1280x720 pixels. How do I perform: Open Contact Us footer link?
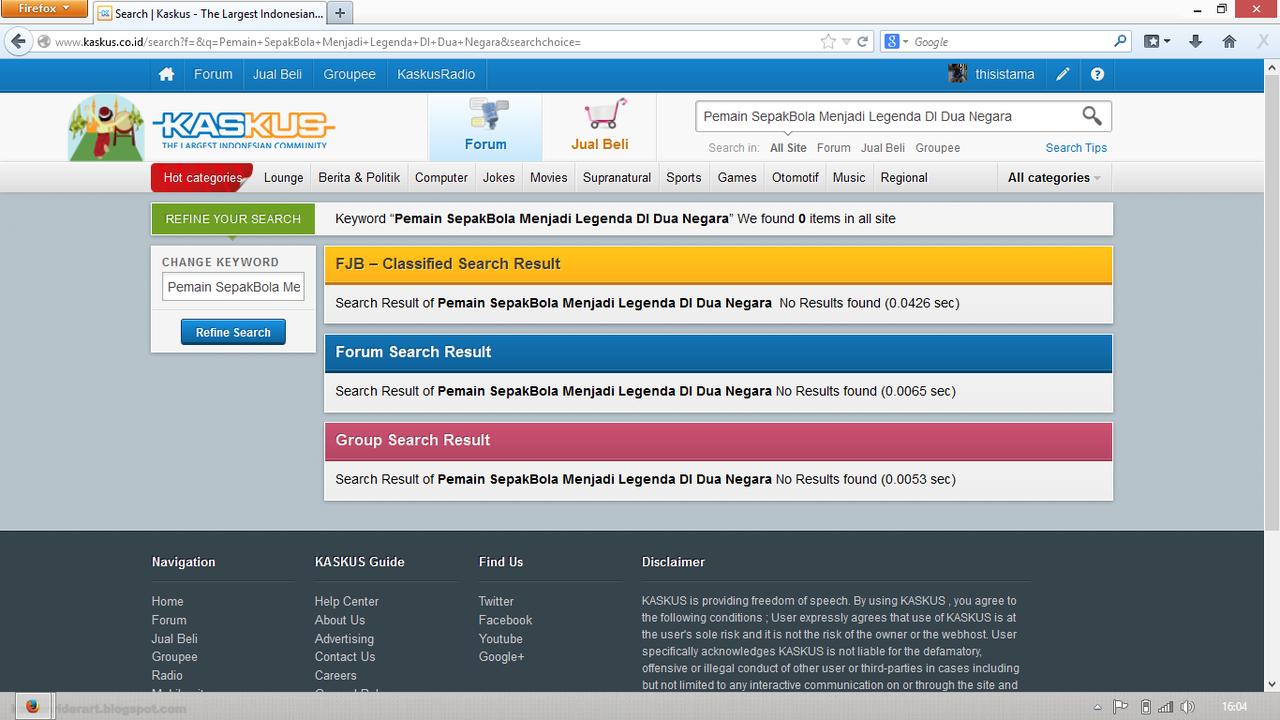click(345, 657)
